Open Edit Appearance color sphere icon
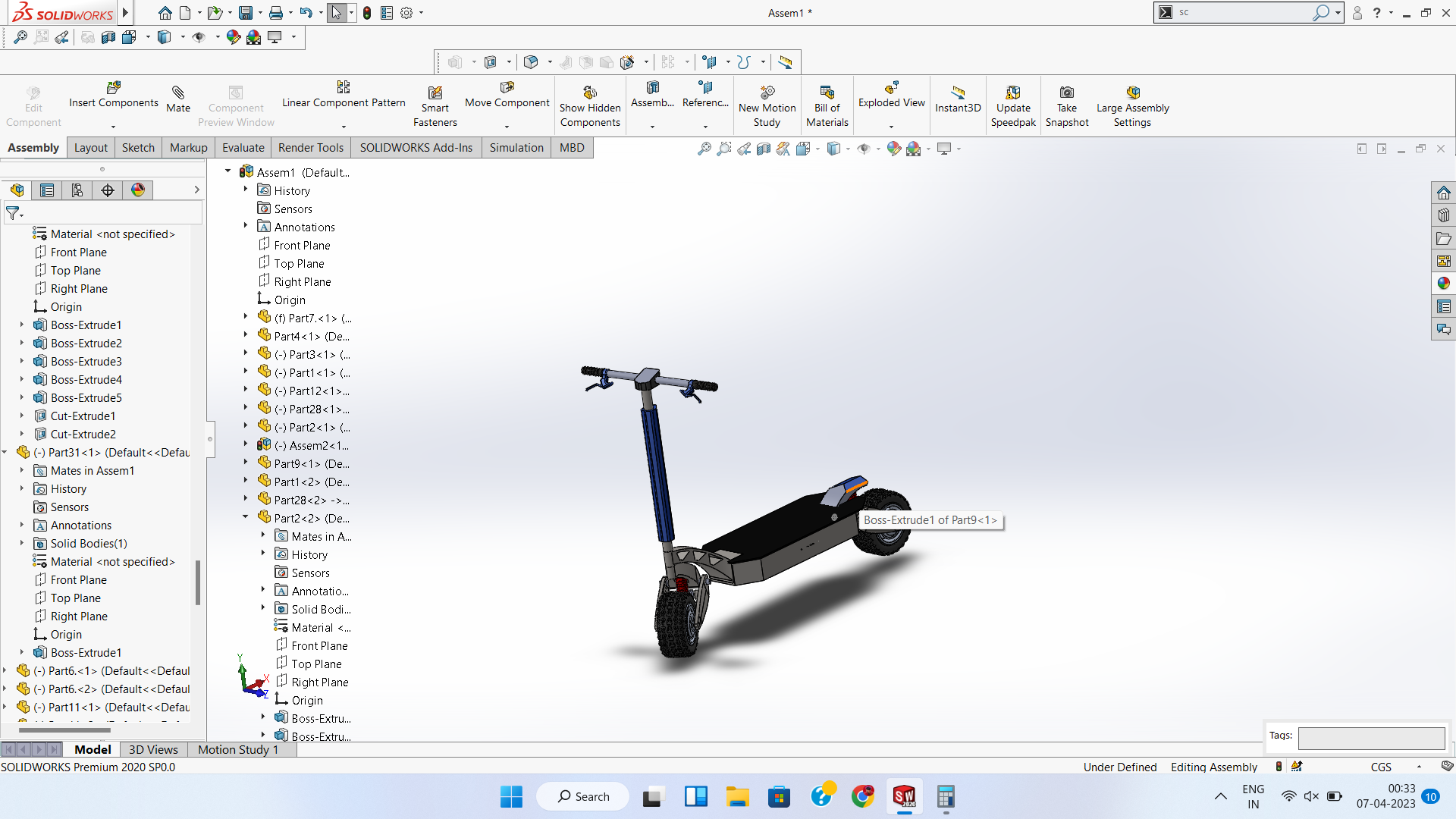 click(893, 149)
